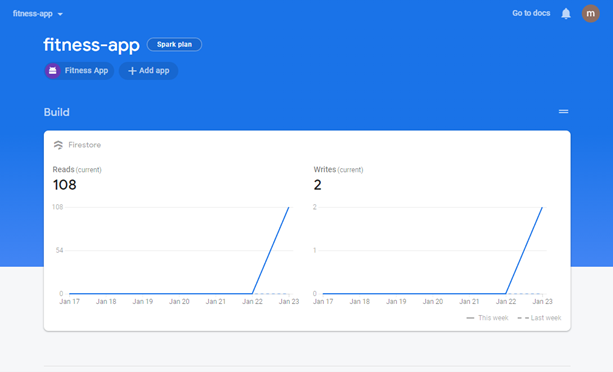Click the dropdown arrow beside fitness-app

(x=60, y=14)
